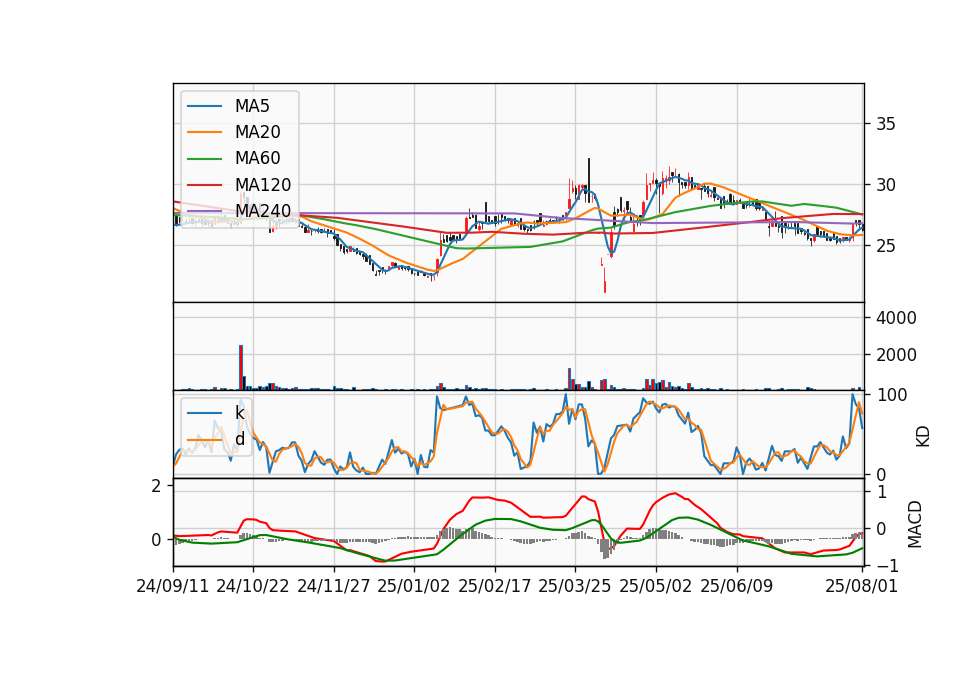This screenshot has height=690, width=960.
Task: Click the MACD left axis value 2
Action: [x=156, y=486]
